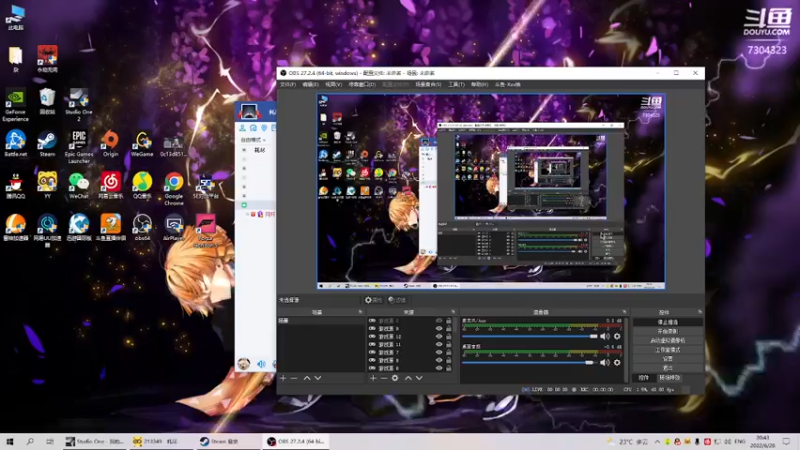Open the first menu in the OBS menu bar
The image size is (800, 450).
288,84
